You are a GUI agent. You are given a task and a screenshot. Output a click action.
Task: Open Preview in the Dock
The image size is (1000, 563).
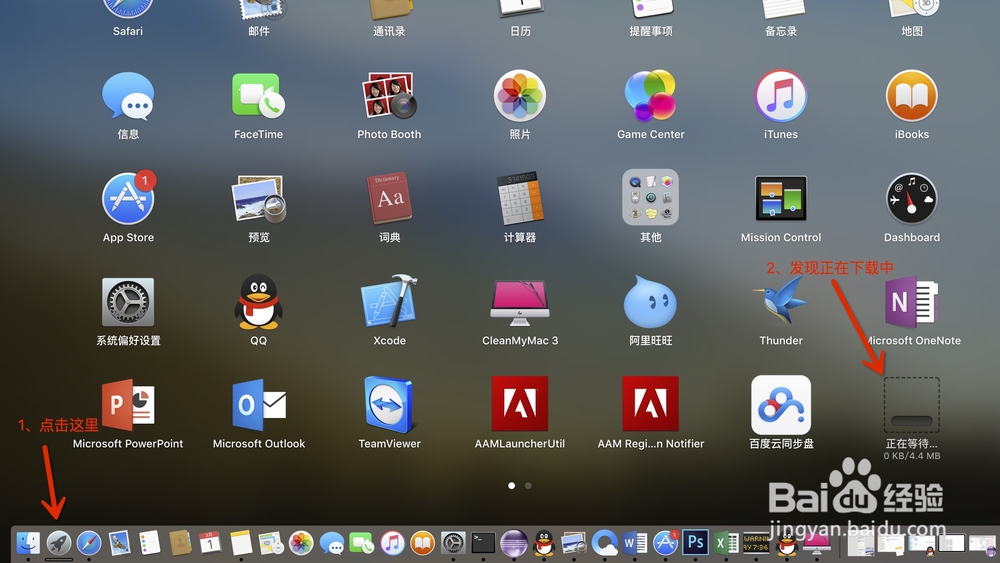(573, 543)
